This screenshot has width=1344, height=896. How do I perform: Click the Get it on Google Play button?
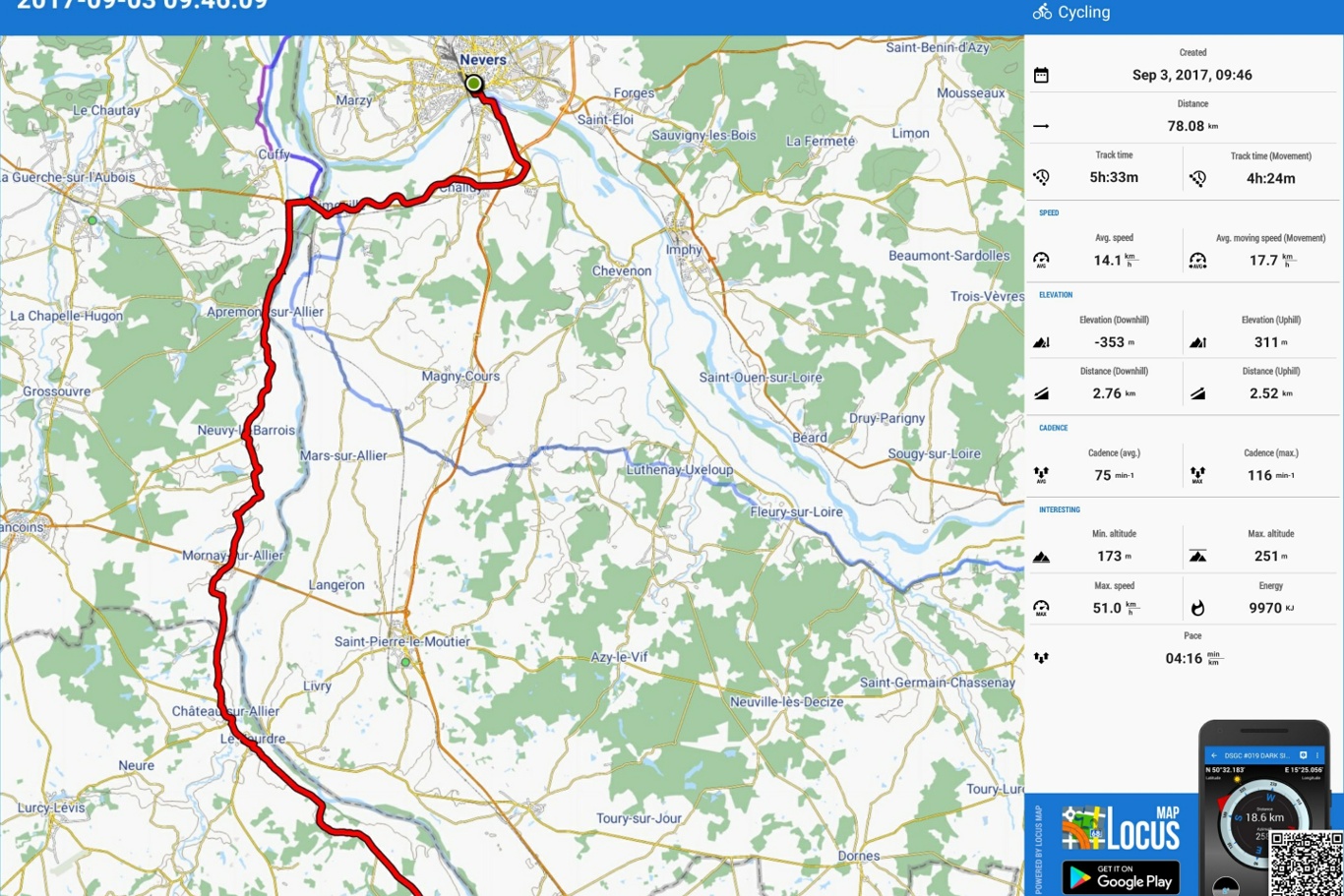coord(1121,876)
